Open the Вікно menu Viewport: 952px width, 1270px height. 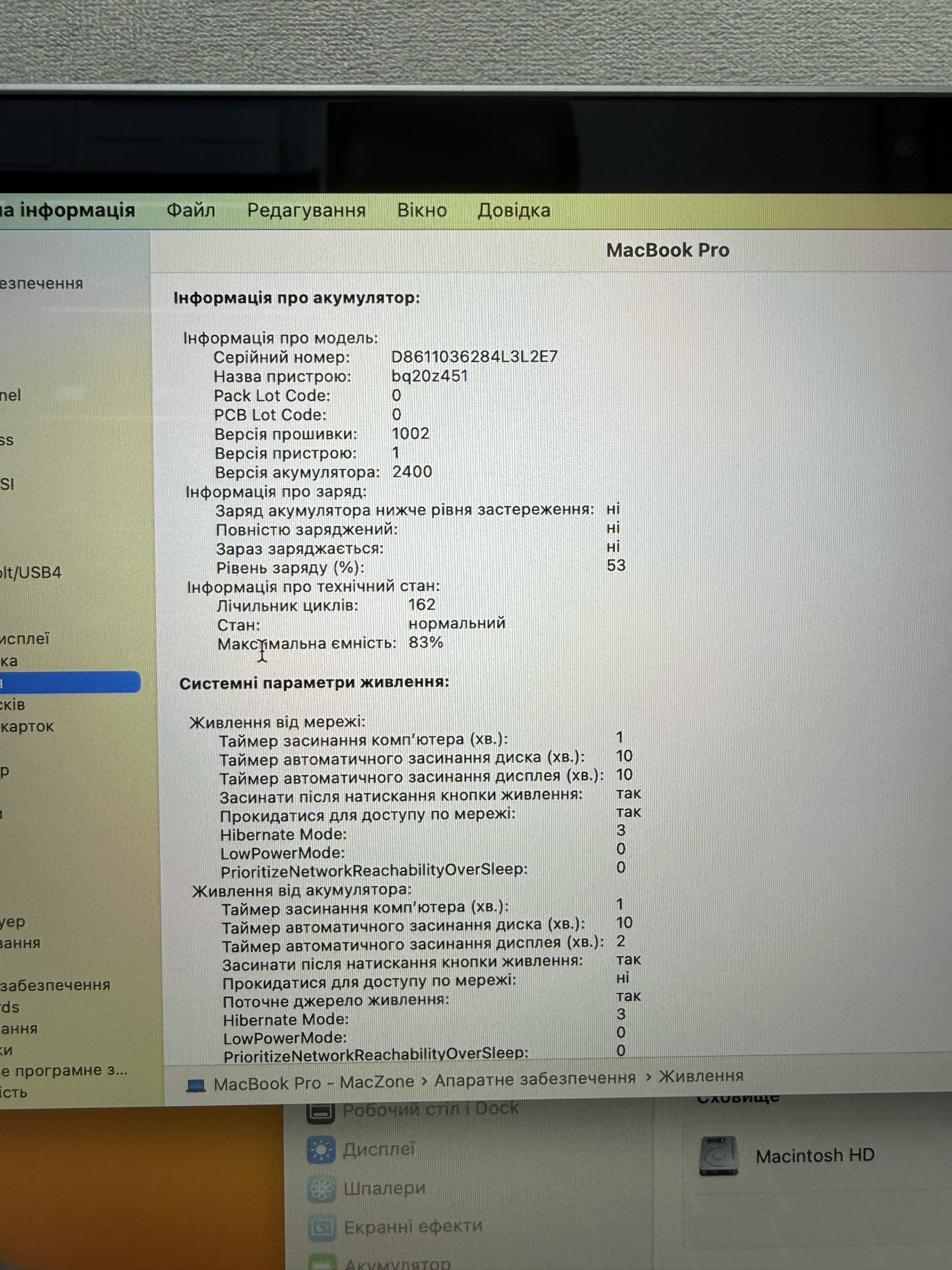[x=422, y=210]
